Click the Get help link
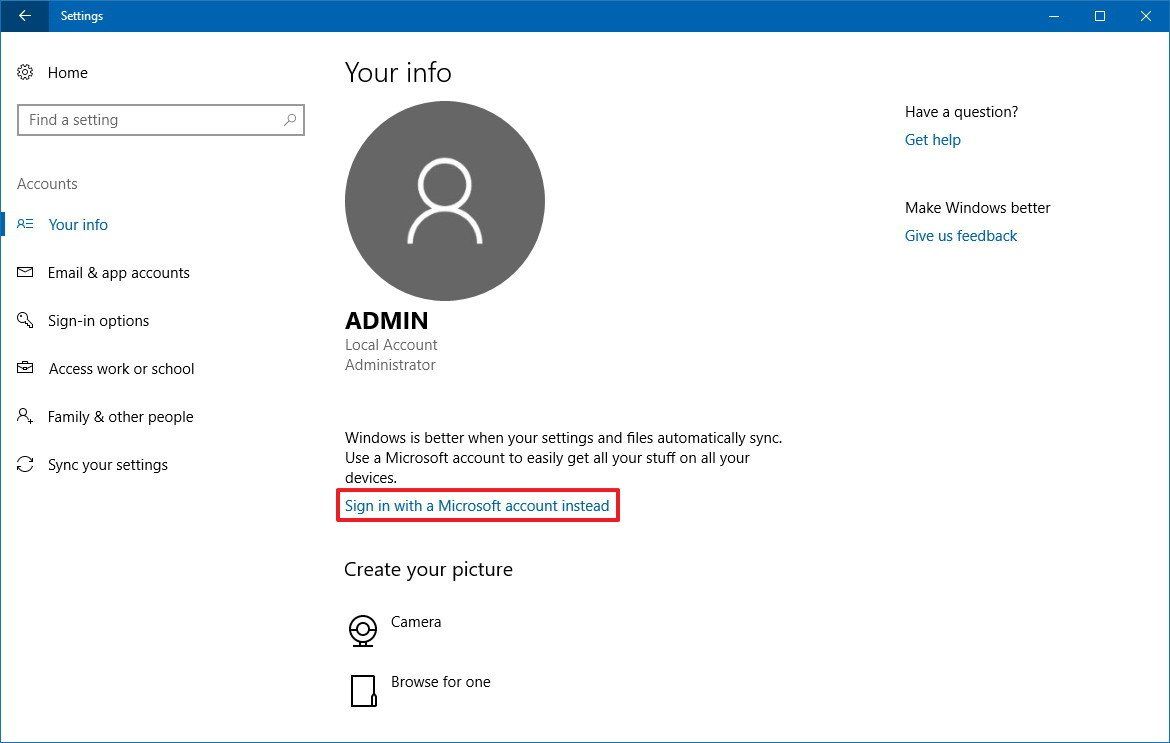This screenshot has height=743, width=1170. pyautogui.click(x=932, y=139)
